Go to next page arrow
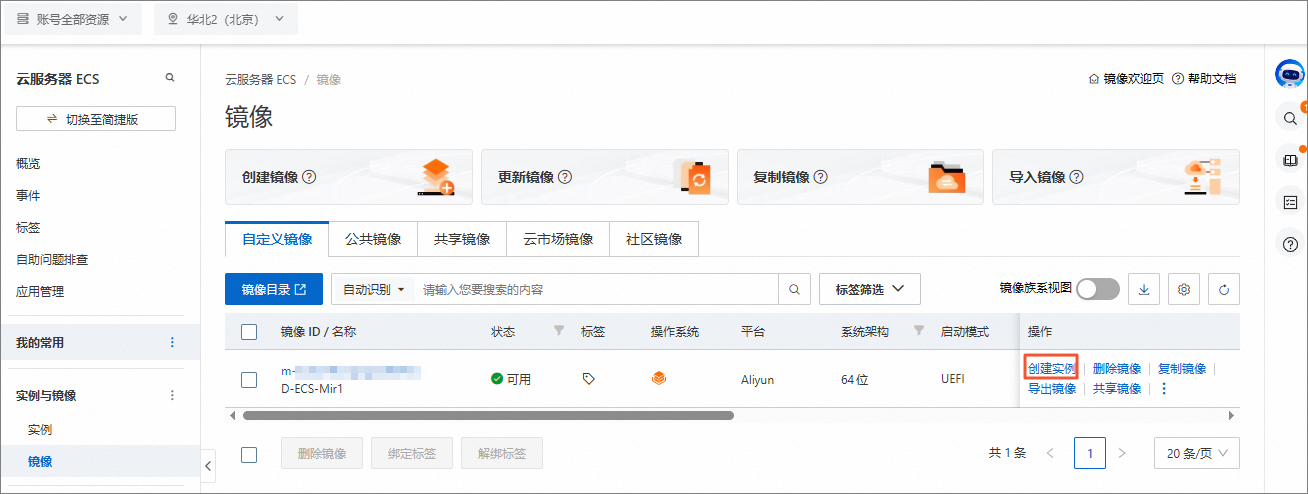Screen dimensions: 1308x494 point(1122,453)
